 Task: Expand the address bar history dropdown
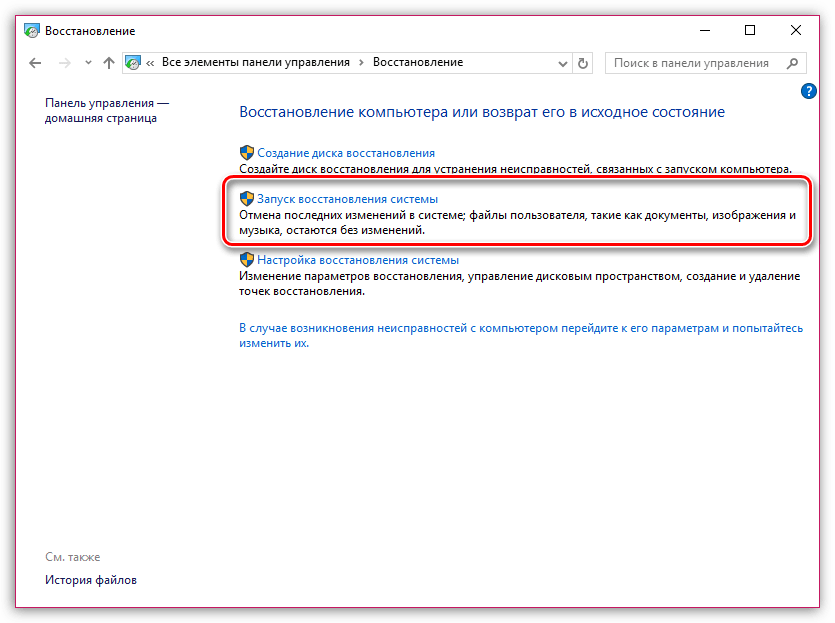click(x=560, y=63)
